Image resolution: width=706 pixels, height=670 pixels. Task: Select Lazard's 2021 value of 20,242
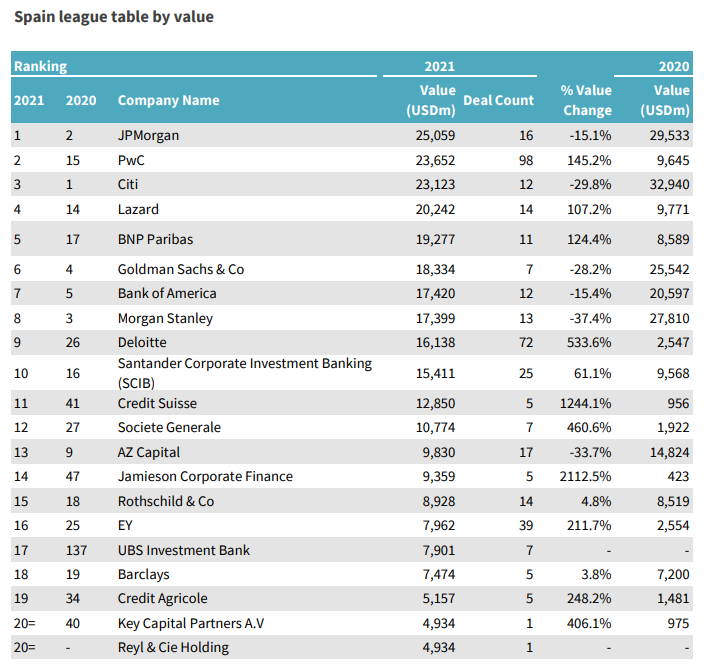(x=435, y=209)
